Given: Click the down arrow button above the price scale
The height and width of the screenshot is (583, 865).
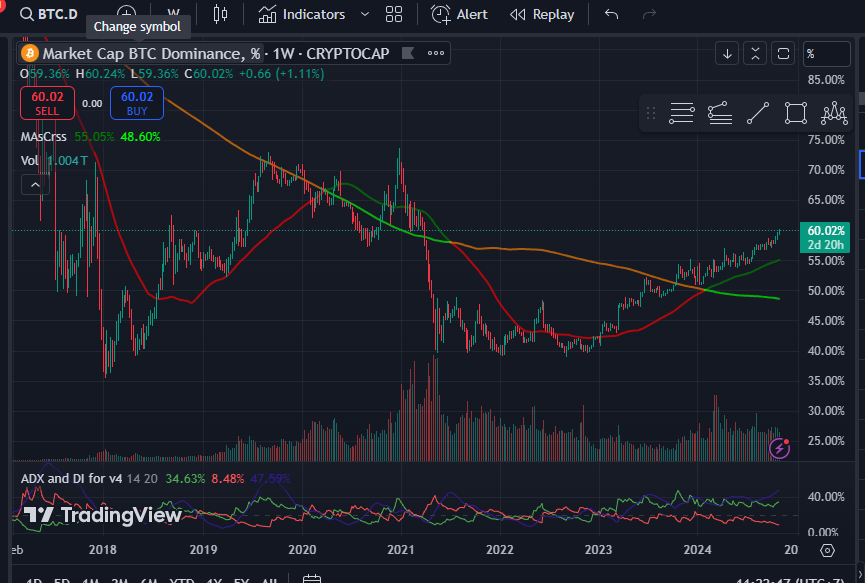Looking at the screenshot, I should click(x=727, y=54).
